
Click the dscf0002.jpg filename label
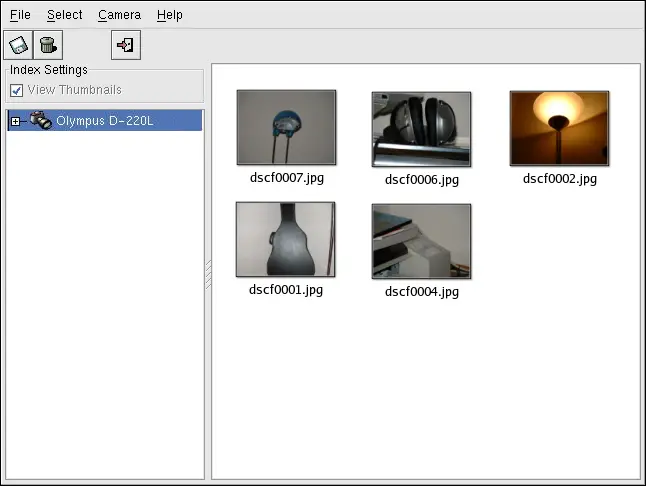click(x=559, y=179)
